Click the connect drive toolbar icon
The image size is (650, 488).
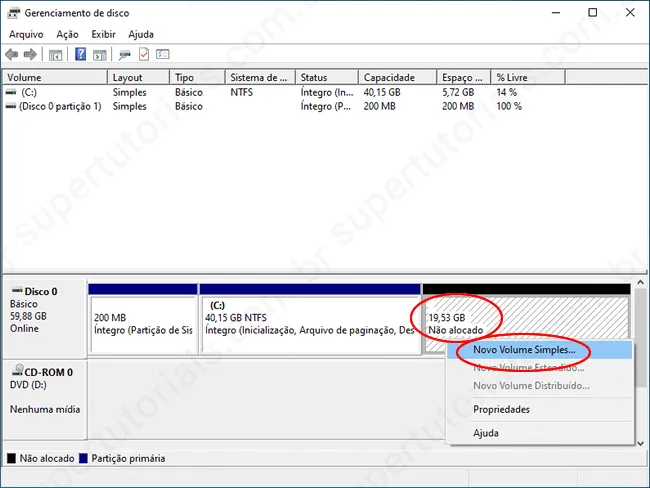click(x=124, y=54)
